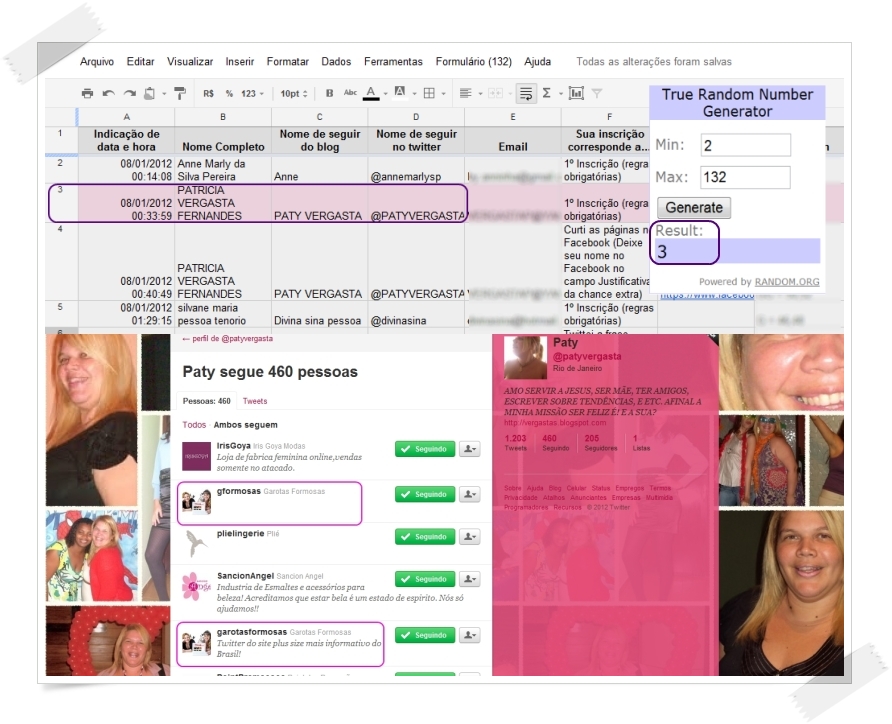Screen dimensions: 892x724
Task: Open the Formatar menu
Action: click(287, 61)
